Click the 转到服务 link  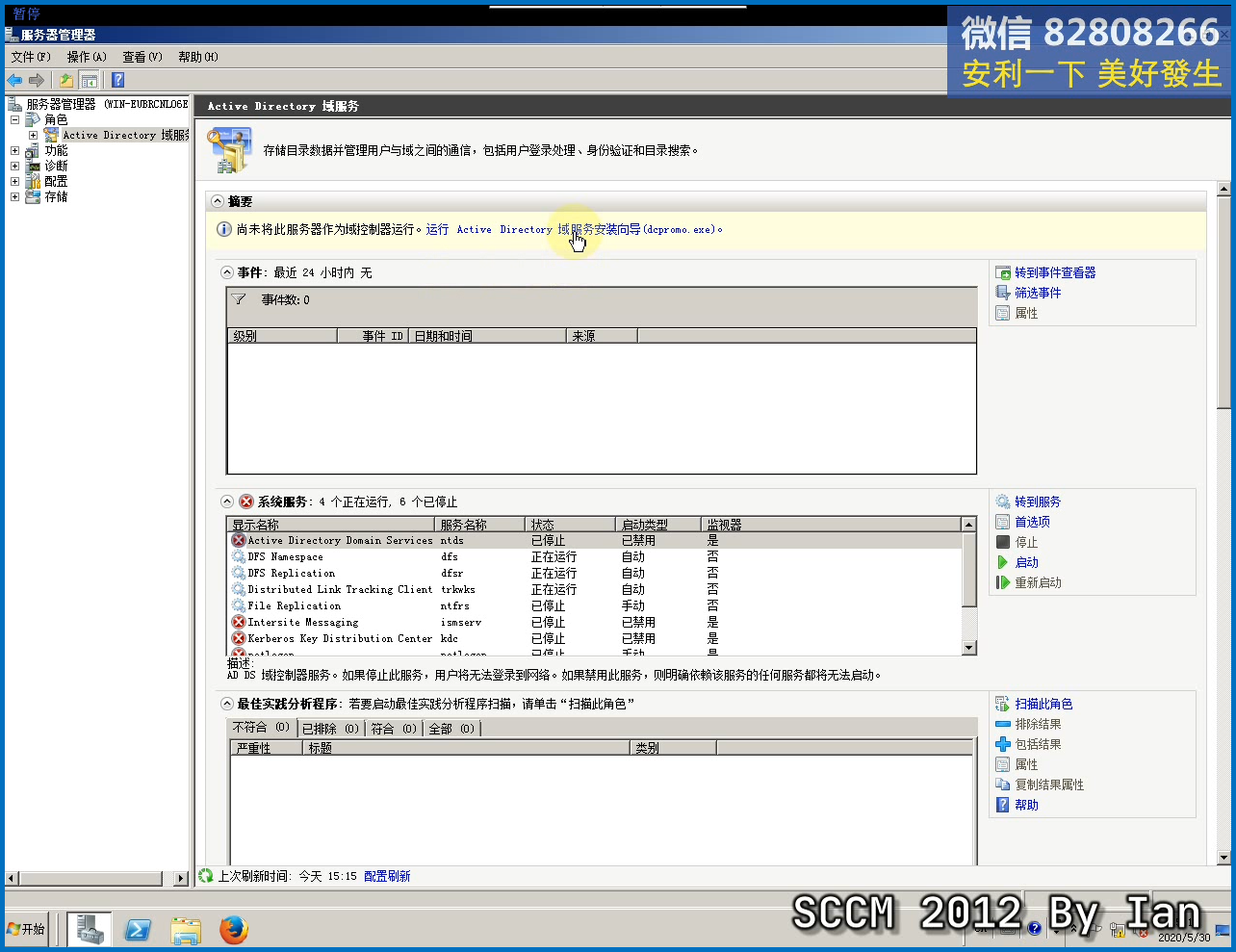(x=1038, y=502)
